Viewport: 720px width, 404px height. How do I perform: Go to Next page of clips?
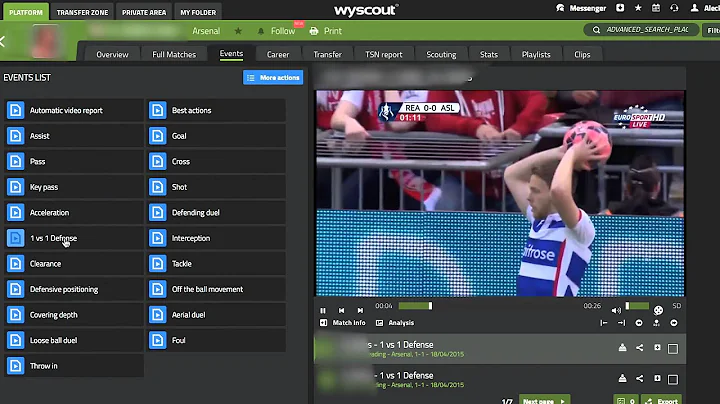click(x=545, y=401)
